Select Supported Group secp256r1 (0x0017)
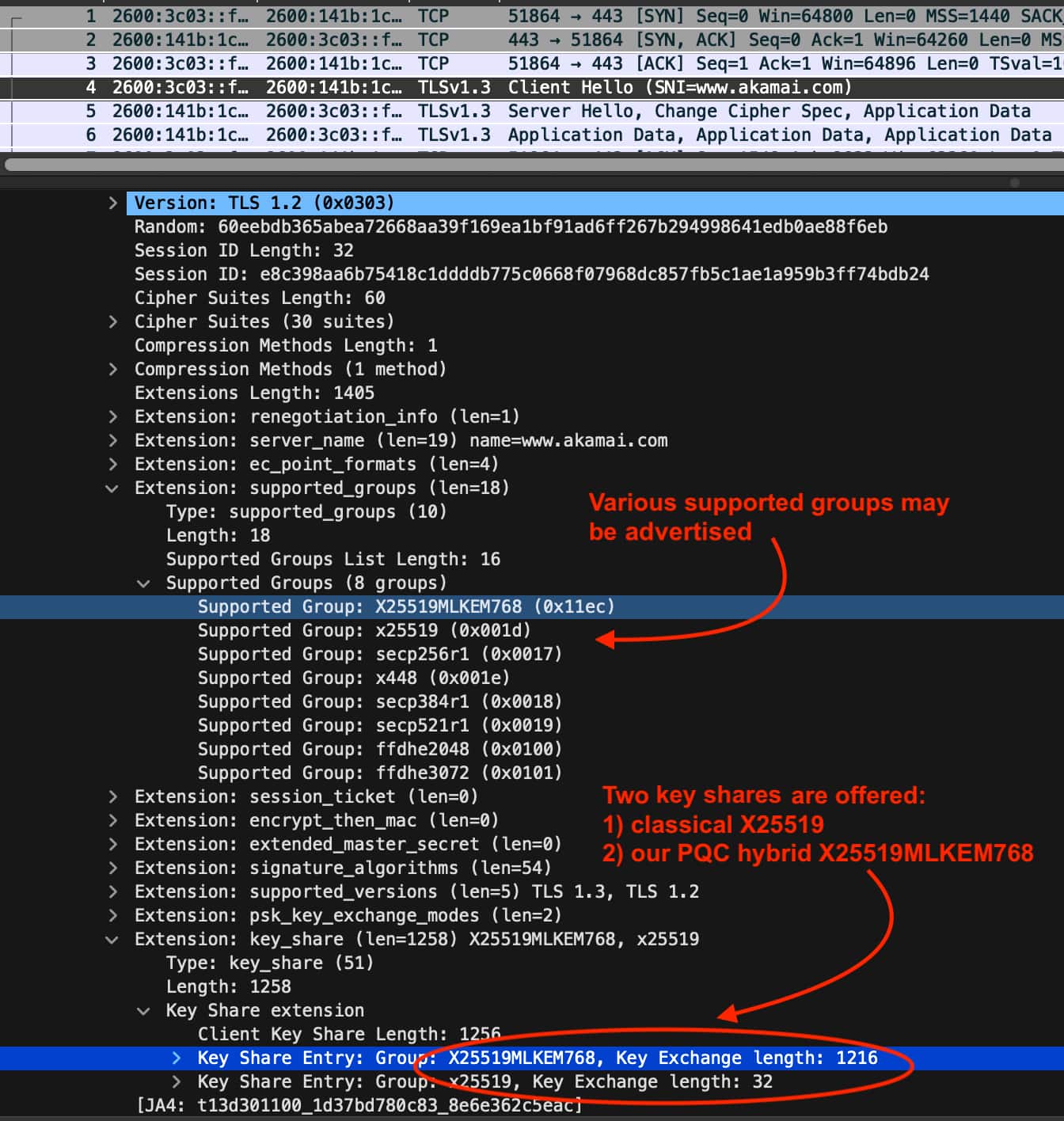1064x1121 pixels. pyautogui.click(x=379, y=654)
